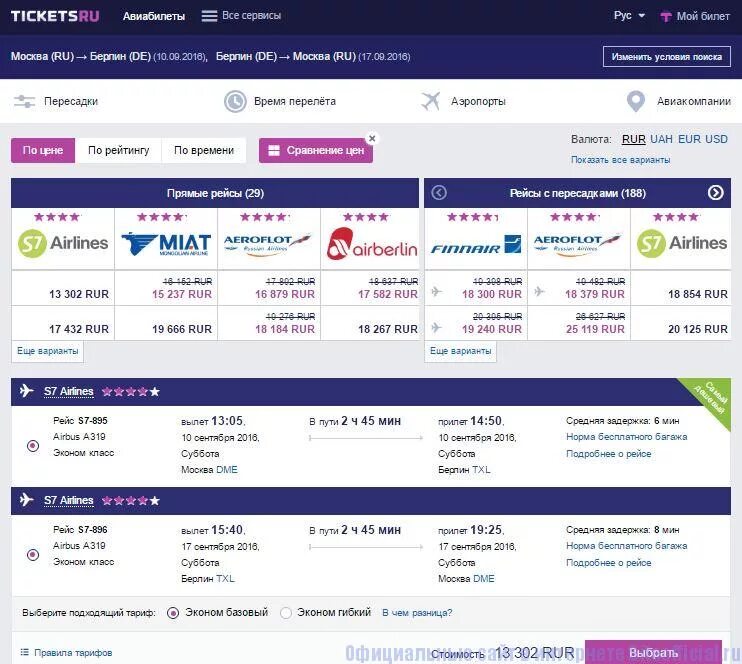Open the Пересадки filter sliders icon
742x664 pixels.
(24, 101)
